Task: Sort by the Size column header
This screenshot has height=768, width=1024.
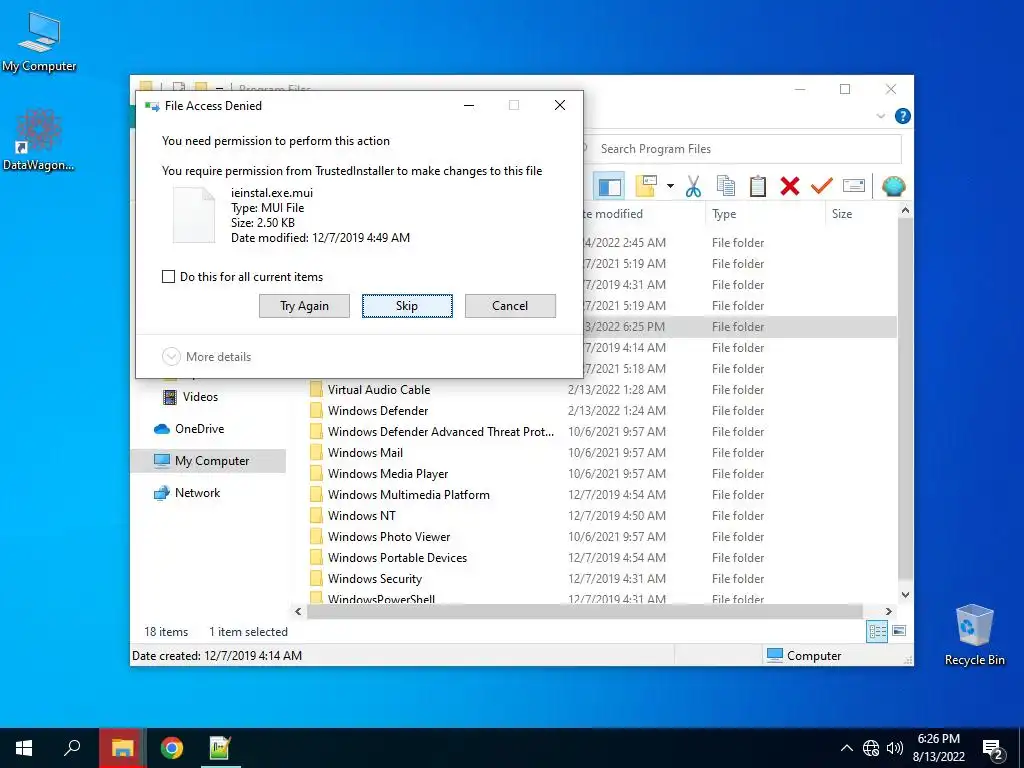Action: [842, 214]
